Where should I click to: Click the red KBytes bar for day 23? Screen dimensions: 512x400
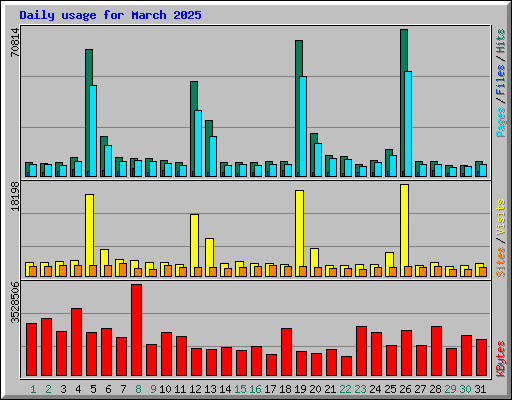[361, 351]
